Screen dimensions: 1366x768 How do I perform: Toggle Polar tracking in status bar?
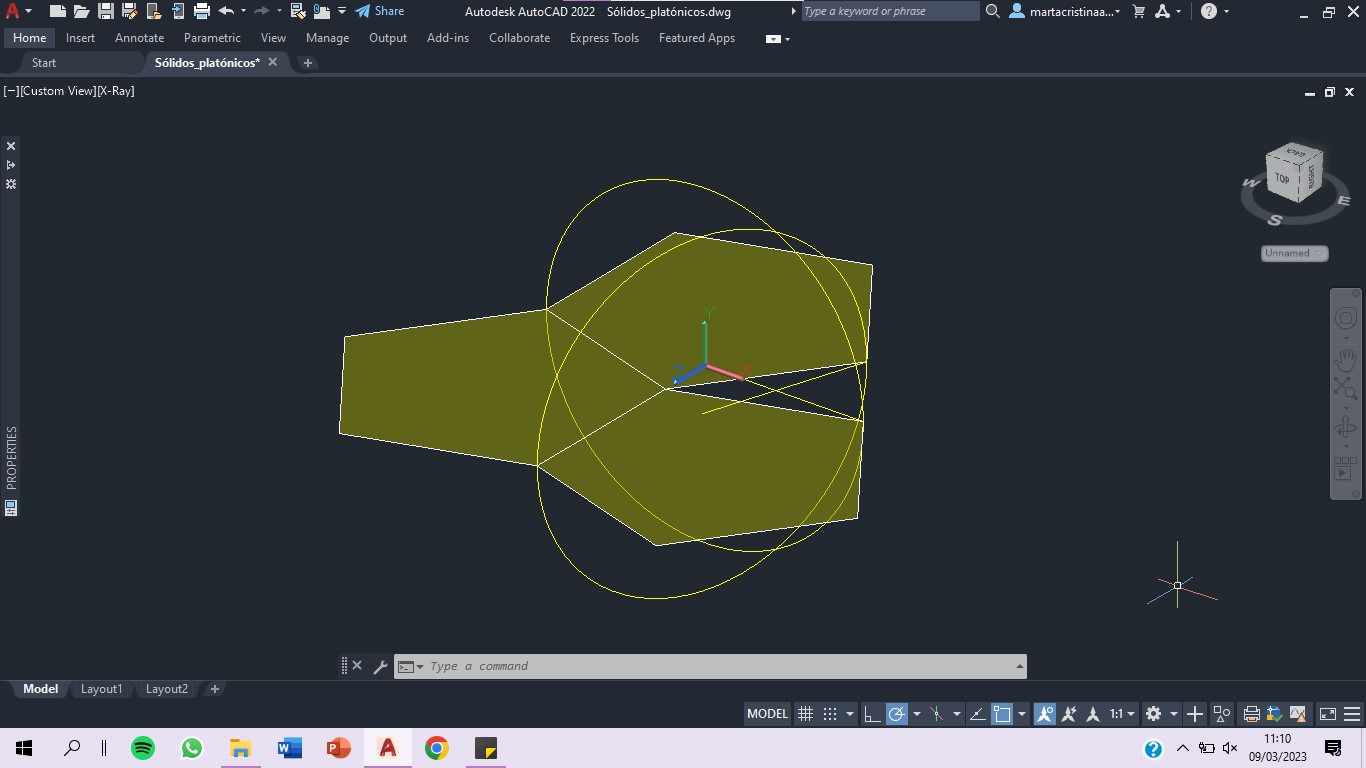pyautogui.click(x=897, y=714)
